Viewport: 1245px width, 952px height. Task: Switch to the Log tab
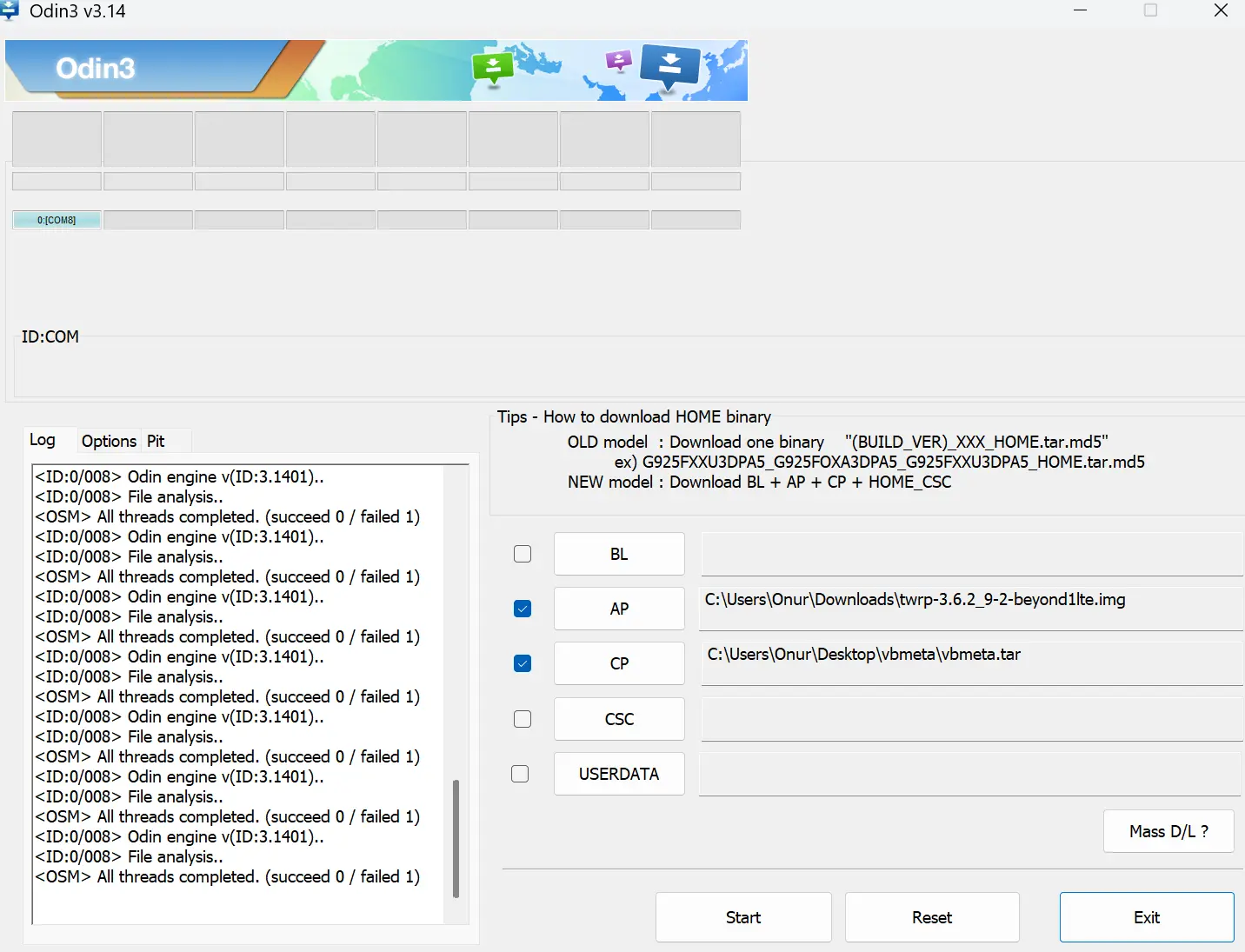pyautogui.click(x=43, y=440)
